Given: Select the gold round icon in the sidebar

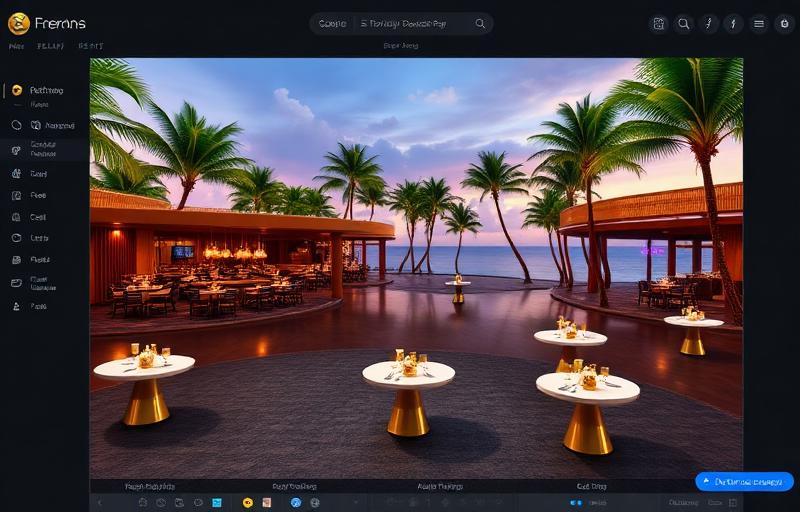Looking at the screenshot, I should point(17,90).
